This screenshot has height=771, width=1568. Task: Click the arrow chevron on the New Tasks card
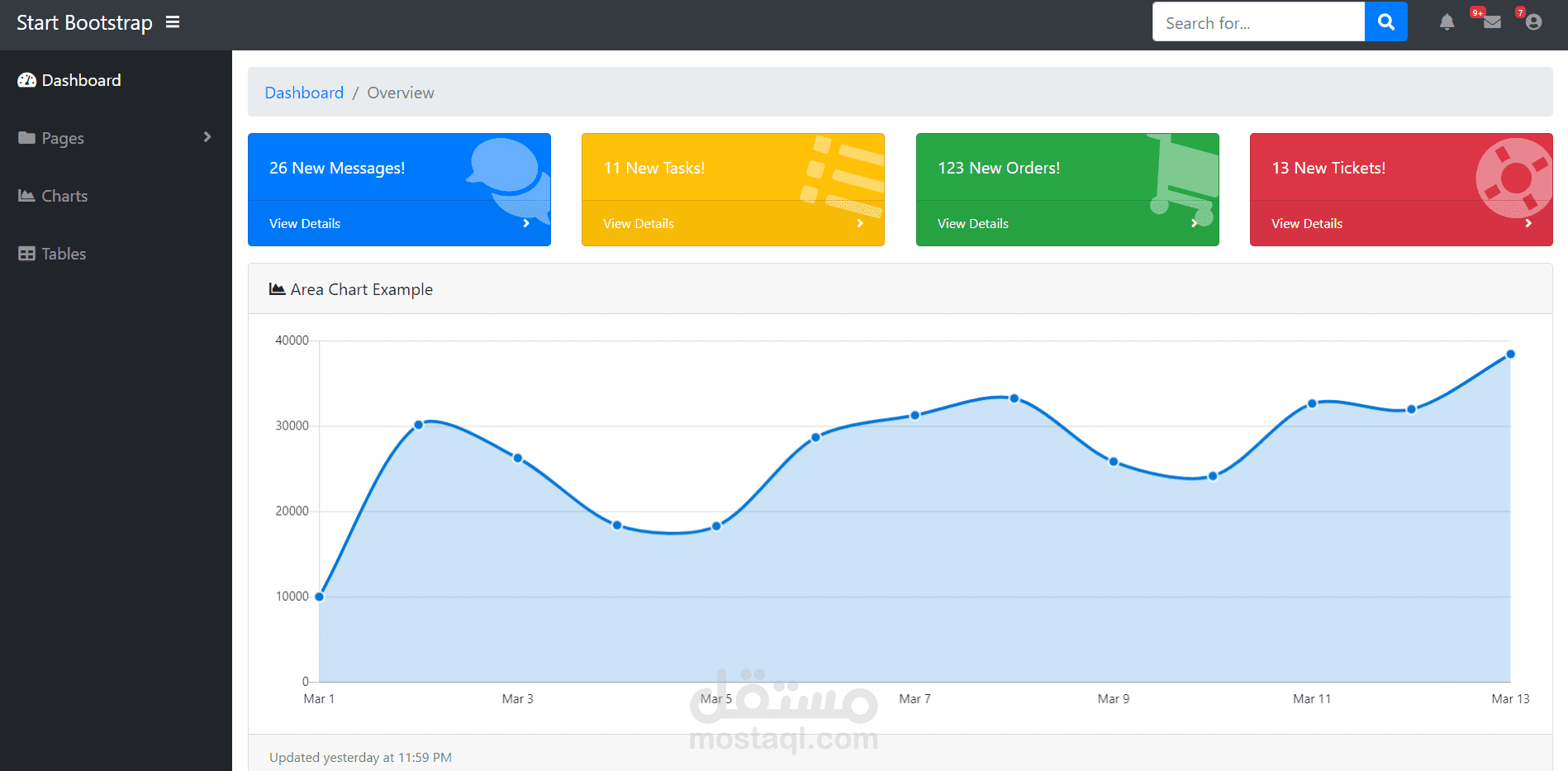coord(859,223)
